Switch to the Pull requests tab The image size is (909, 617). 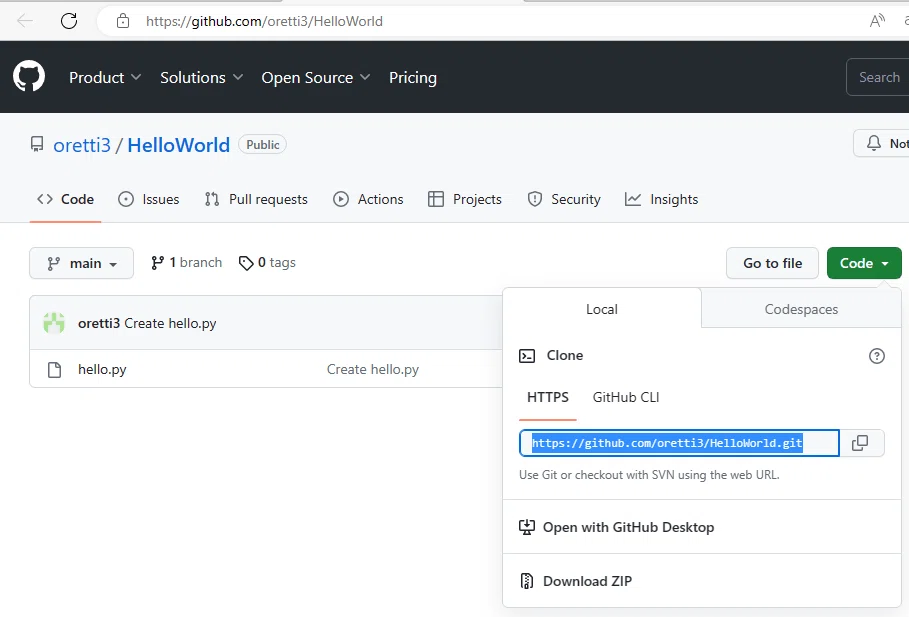click(x=256, y=199)
